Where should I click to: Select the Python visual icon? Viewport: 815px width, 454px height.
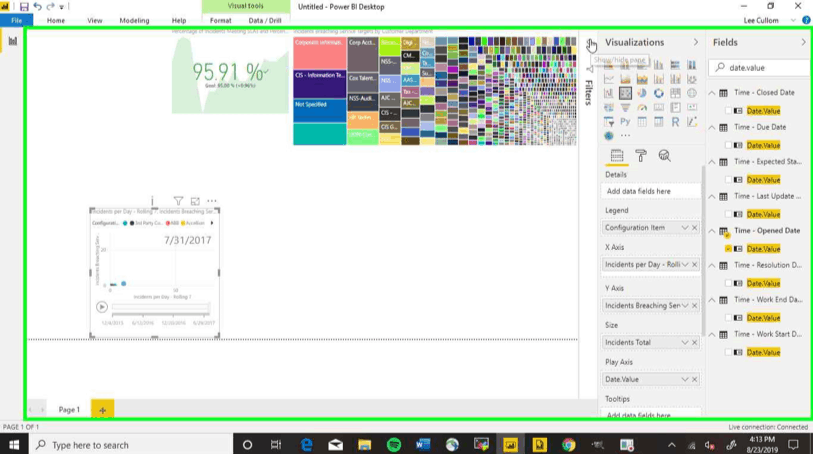tap(625, 122)
